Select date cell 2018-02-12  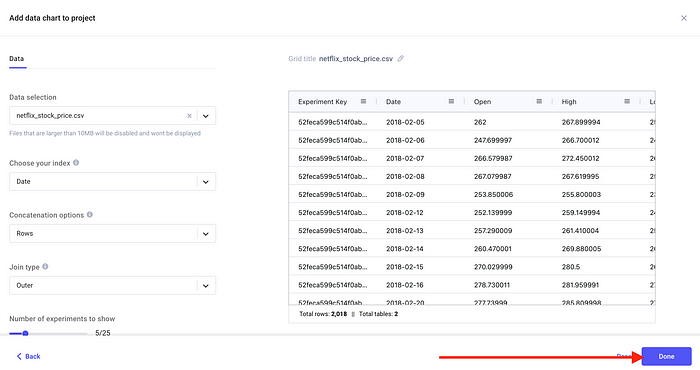(404, 212)
